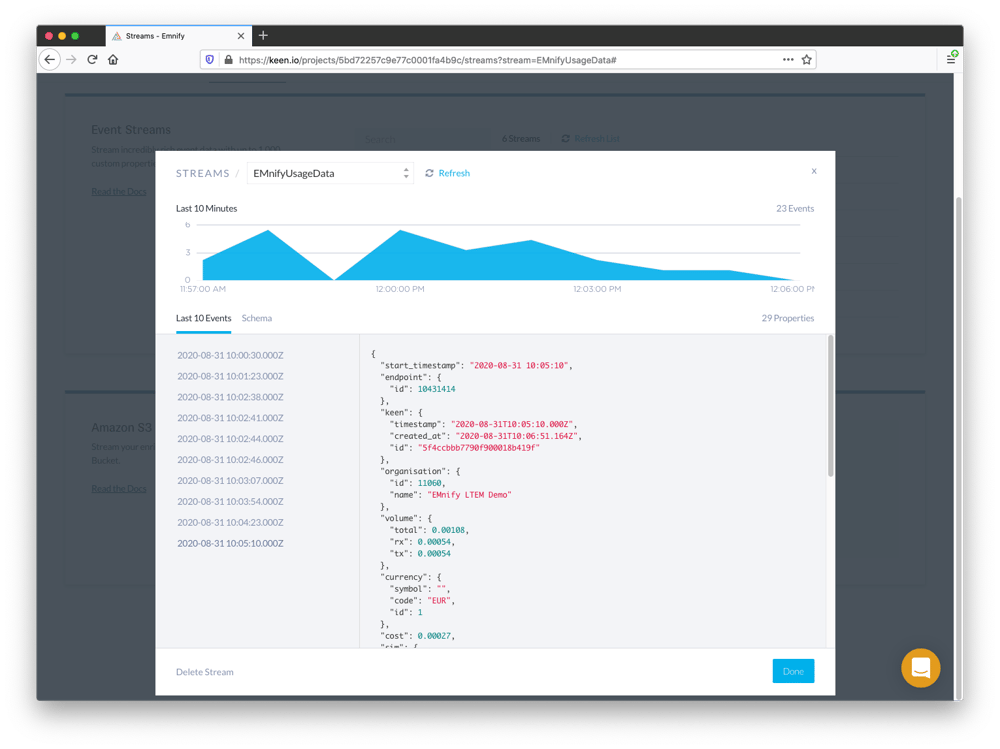1000x749 pixels.
Task: Switch to the Last 10 Events tab
Action: [203, 318]
